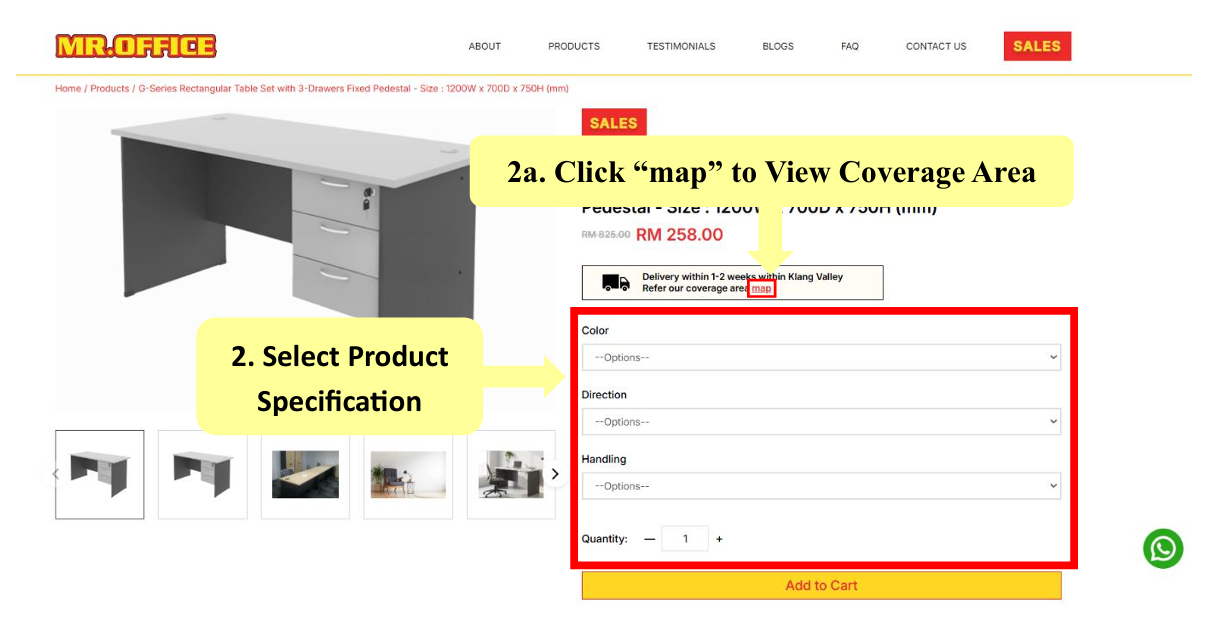Show next thumbnails with right chevron
Viewport: 1206px width, 621px height.
point(555,474)
